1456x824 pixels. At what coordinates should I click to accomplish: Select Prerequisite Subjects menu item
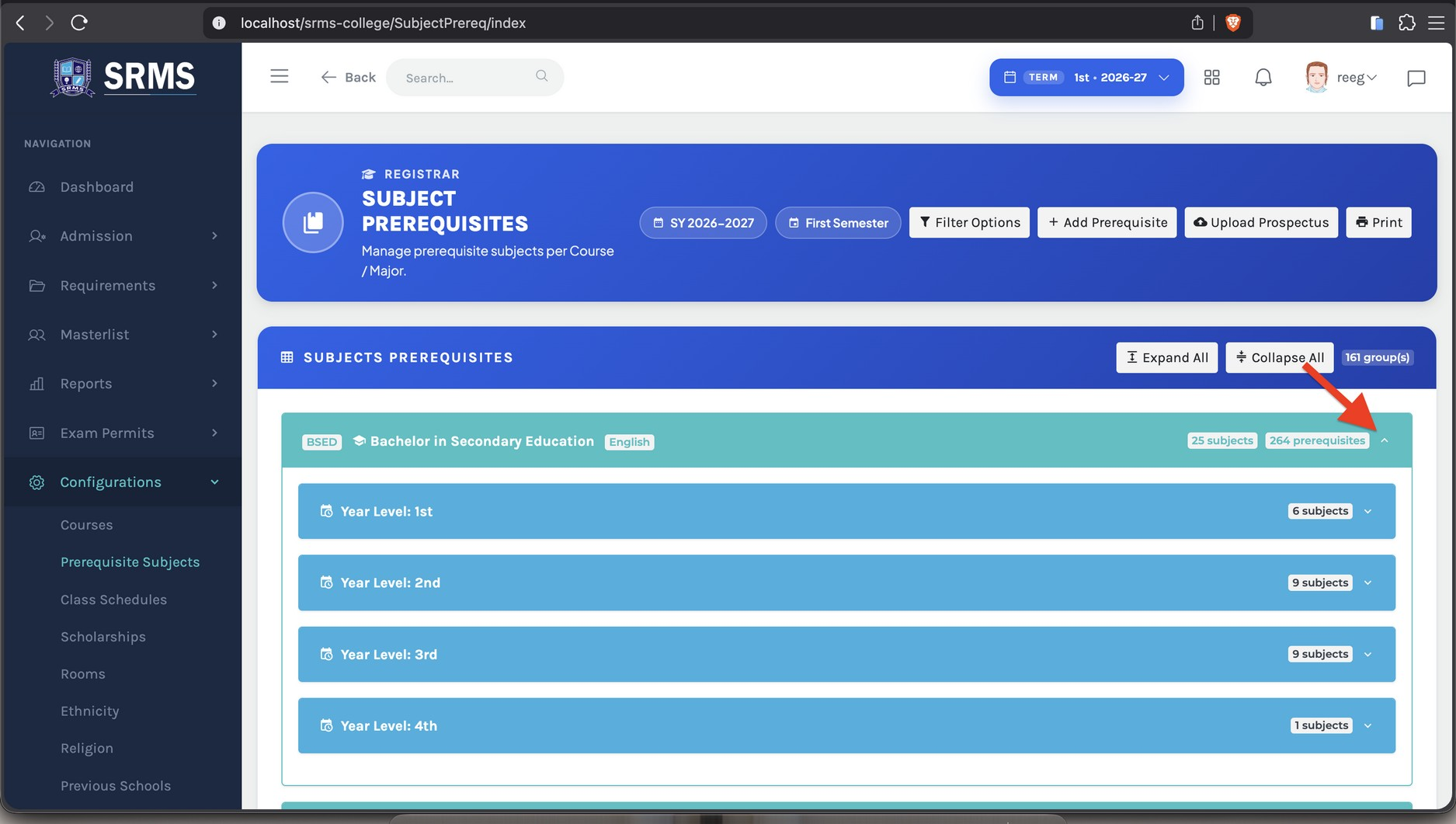[130, 562]
